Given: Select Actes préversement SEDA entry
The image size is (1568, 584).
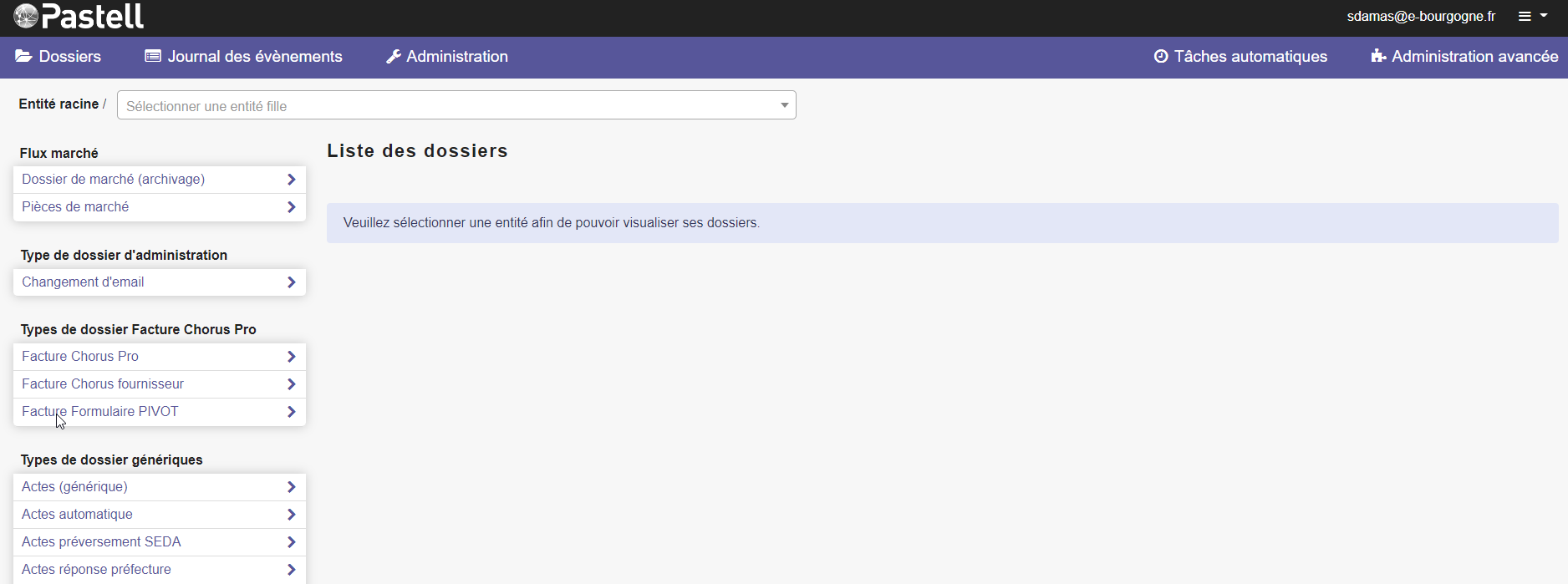Looking at the screenshot, I should (x=101, y=542).
